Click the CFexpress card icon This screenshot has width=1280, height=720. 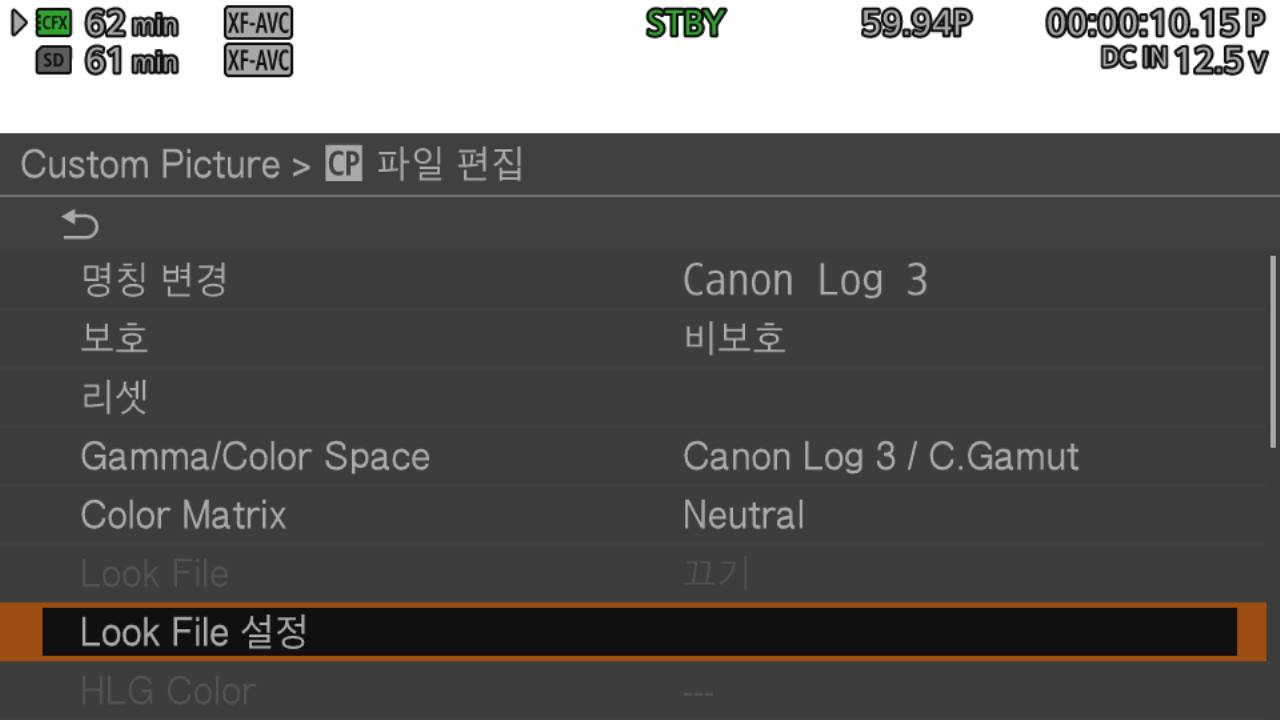pos(53,23)
